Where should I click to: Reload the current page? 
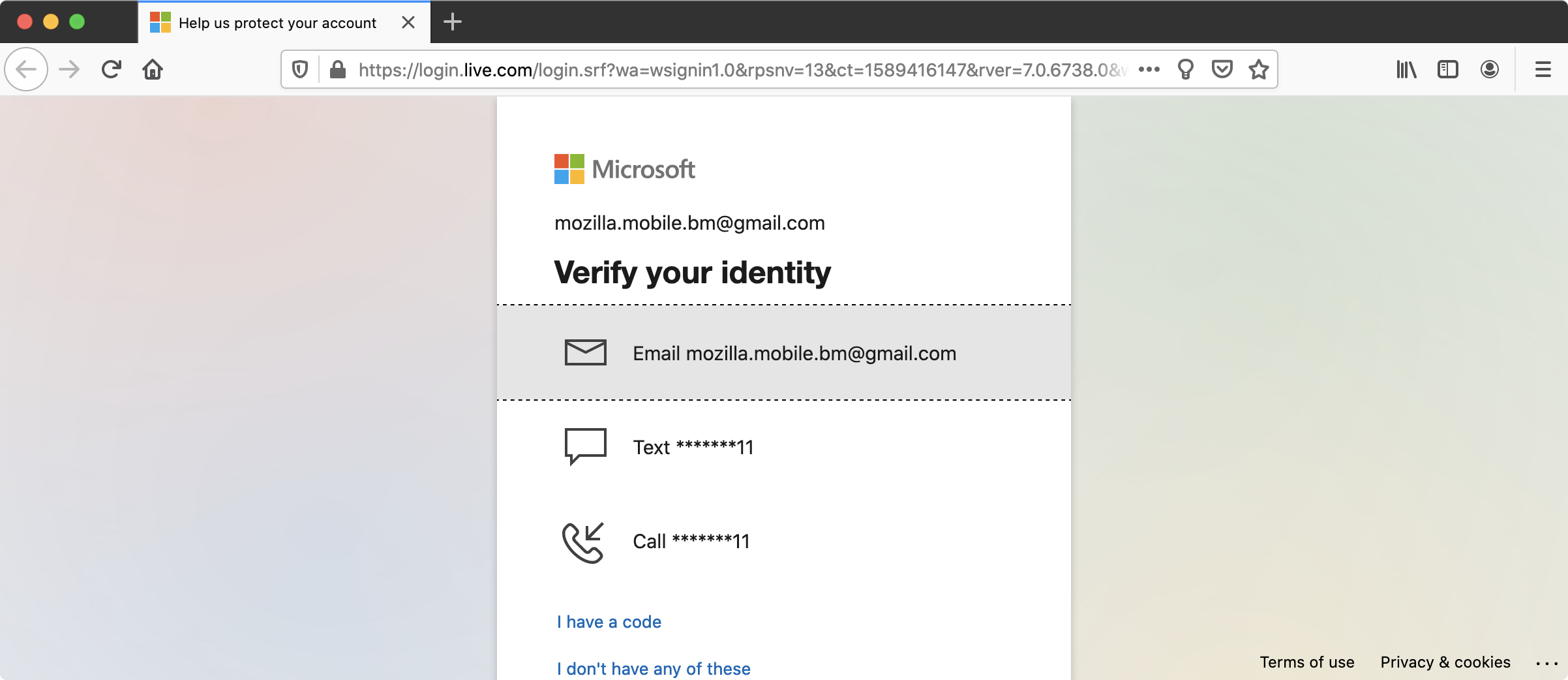click(x=111, y=69)
